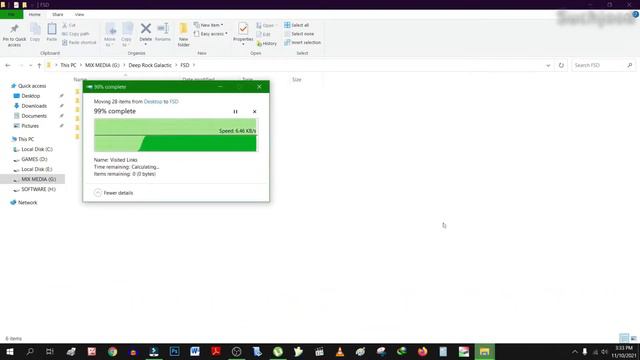The width and height of the screenshot is (640, 360).
Task: Click Invert selection in ribbon
Action: [302, 42]
